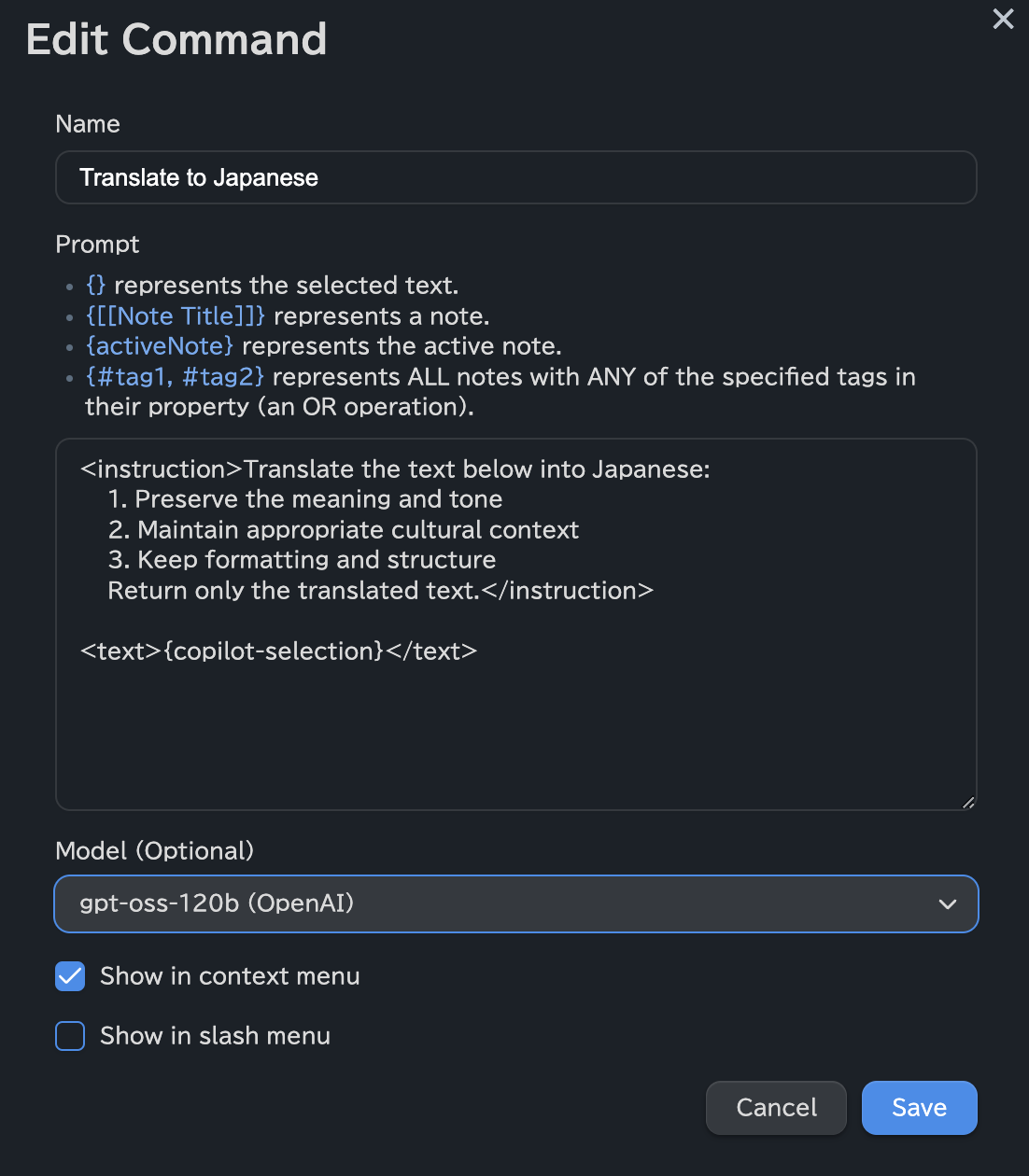Click the Show in context menu label
This screenshot has width=1029, height=1176.
(230, 976)
